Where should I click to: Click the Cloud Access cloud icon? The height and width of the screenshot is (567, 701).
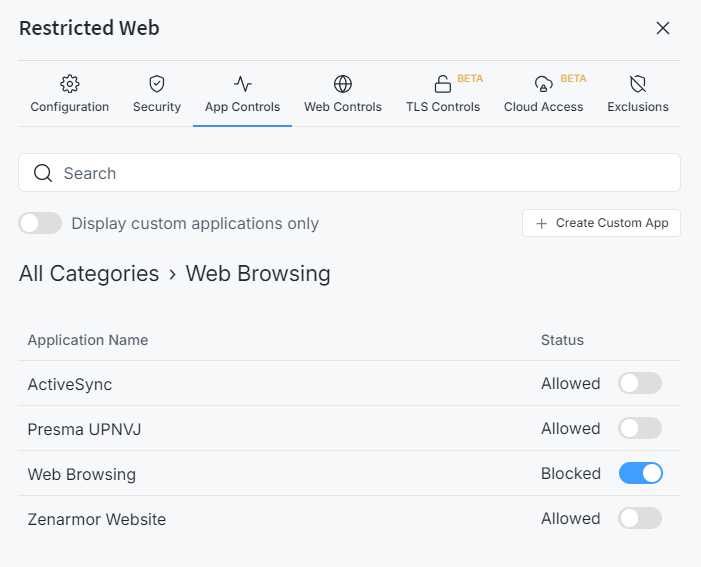coord(543,84)
